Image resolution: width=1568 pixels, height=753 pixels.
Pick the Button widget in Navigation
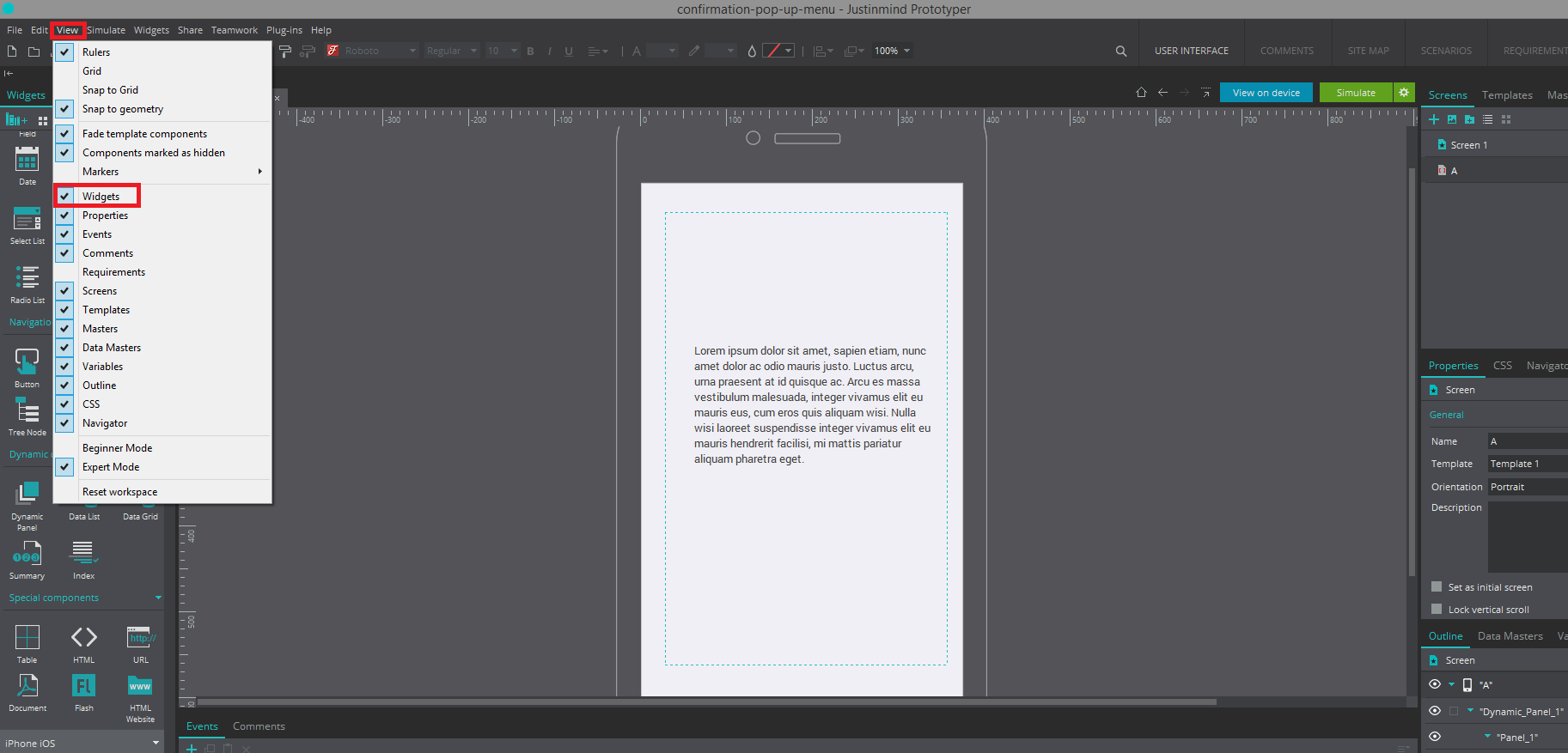[x=27, y=361]
